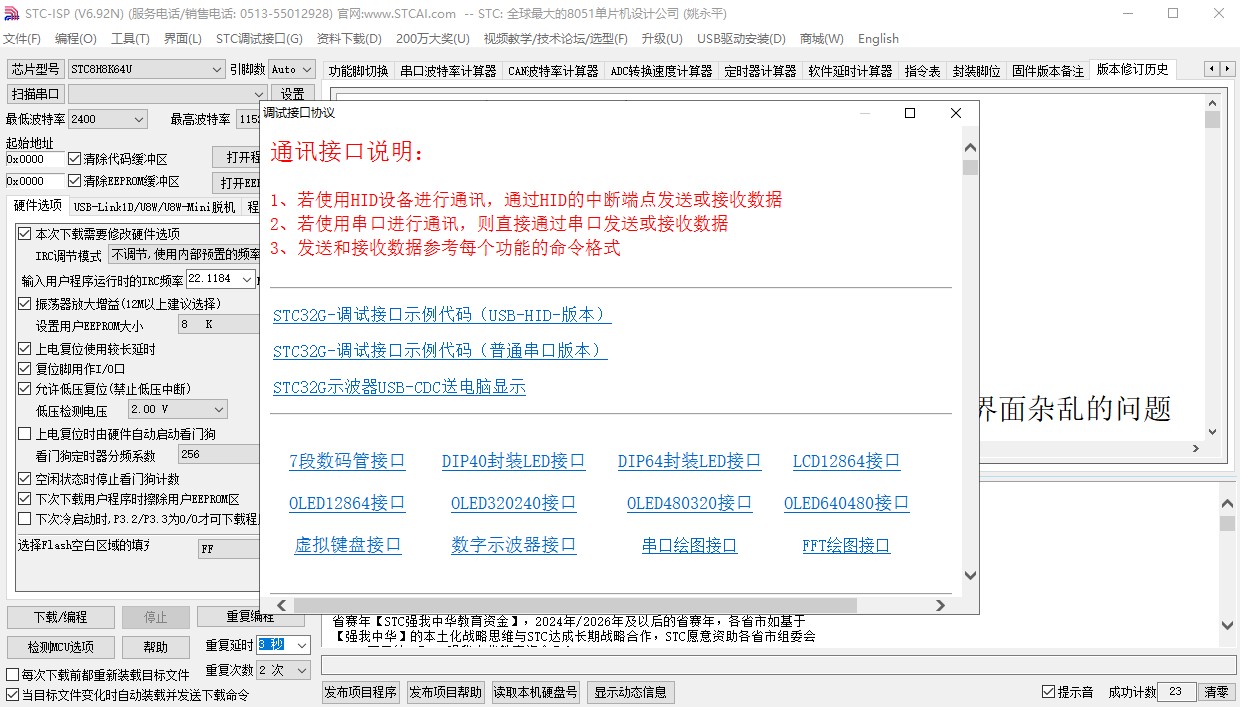This screenshot has width=1240, height=707.
Task: Click 帮助 button
Action: (156, 647)
